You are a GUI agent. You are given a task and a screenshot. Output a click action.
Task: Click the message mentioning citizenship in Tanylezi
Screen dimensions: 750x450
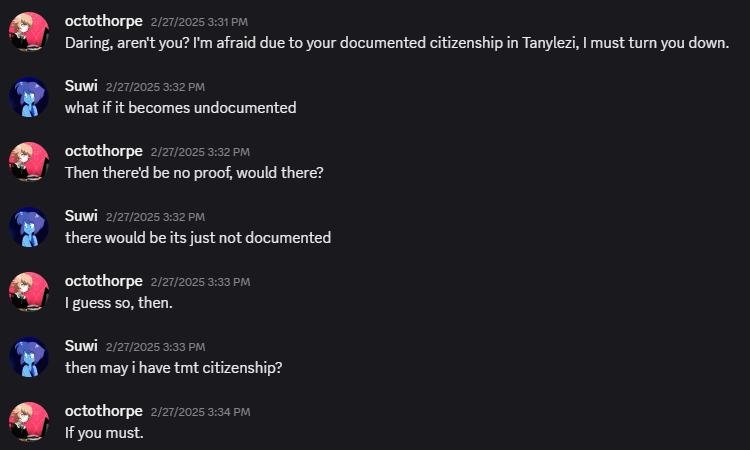click(x=397, y=43)
